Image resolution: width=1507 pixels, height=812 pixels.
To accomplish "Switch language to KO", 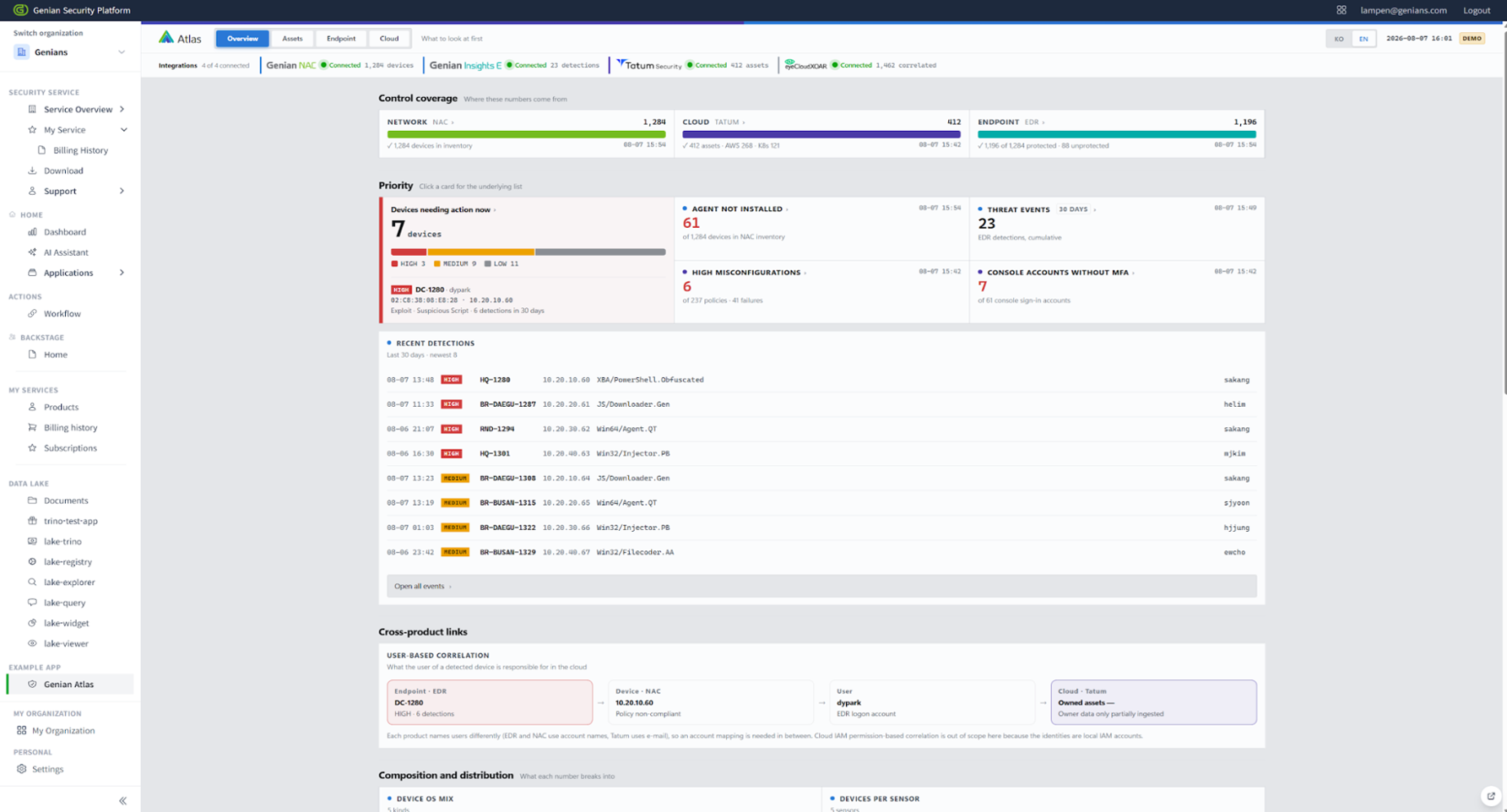I will pyautogui.click(x=1339, y=39).
